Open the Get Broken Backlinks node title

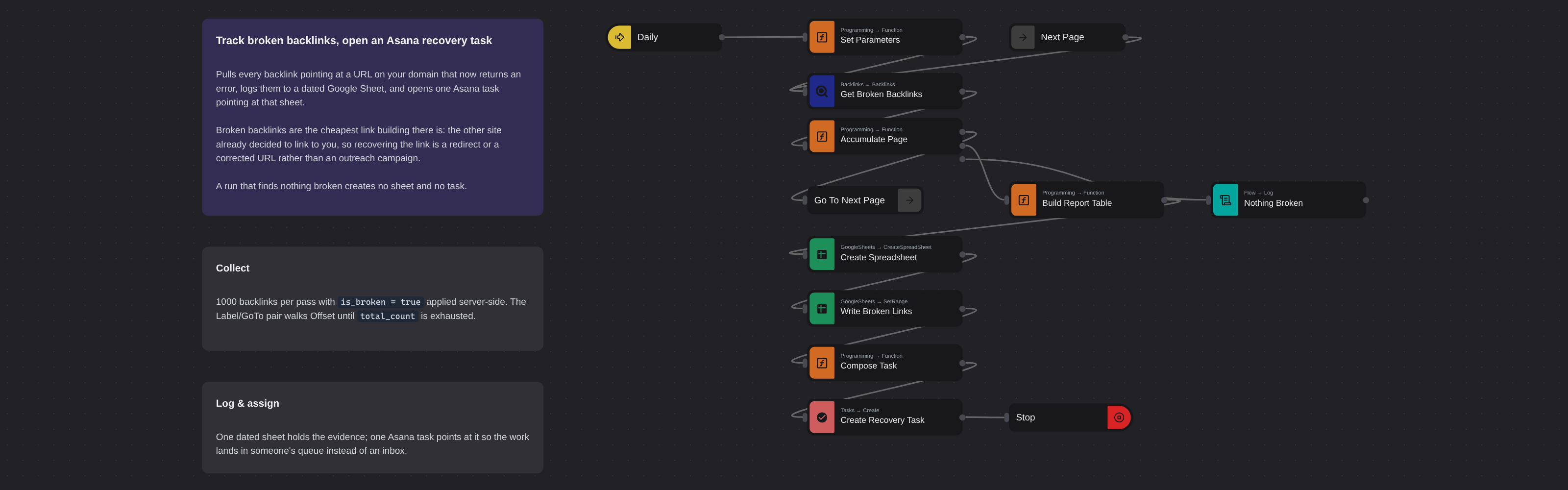click(881, 95)
